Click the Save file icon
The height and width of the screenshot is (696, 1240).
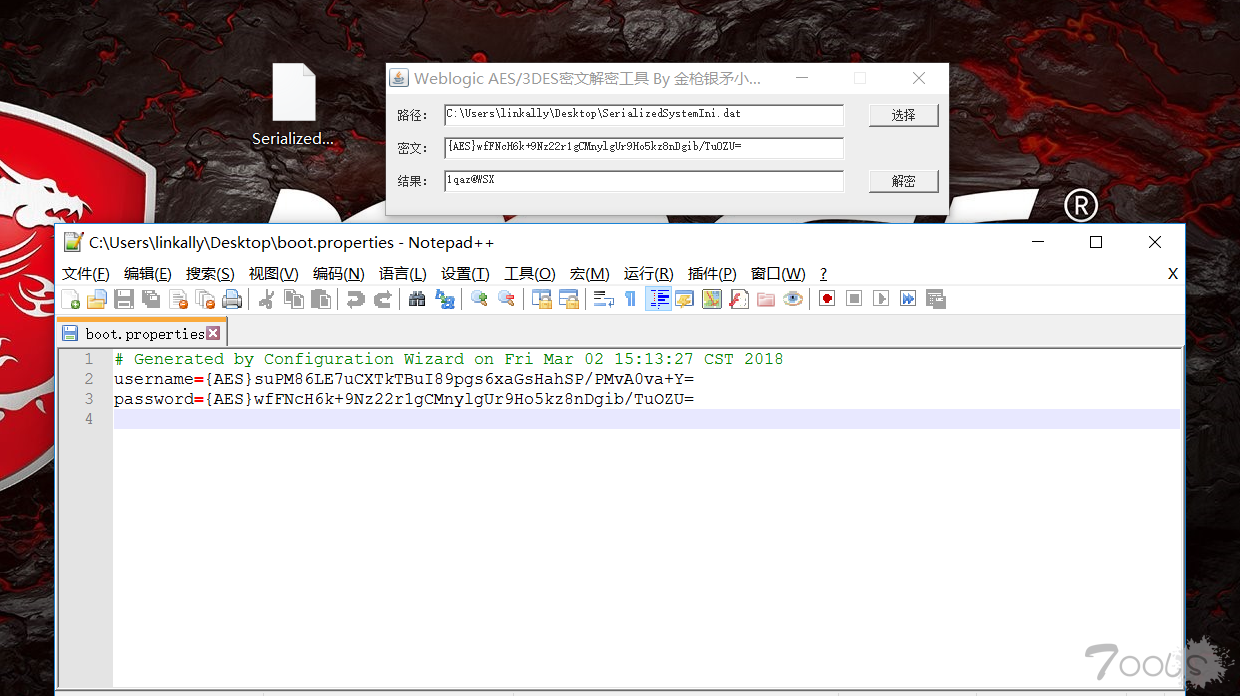[124, 299]
